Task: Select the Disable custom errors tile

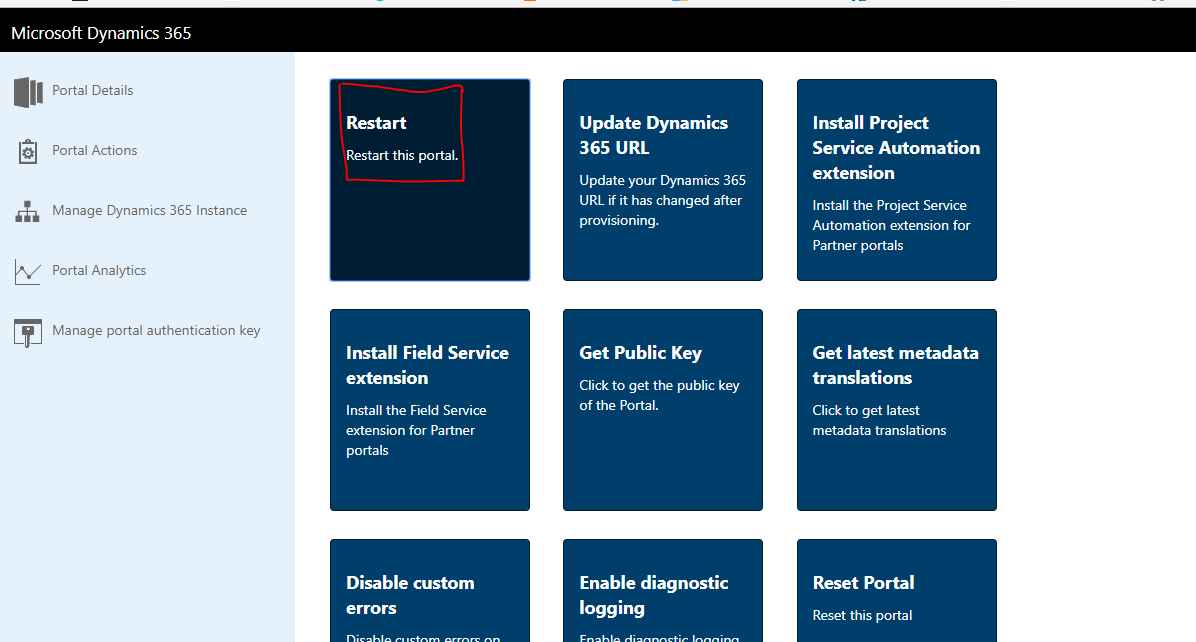Action: 430,591
